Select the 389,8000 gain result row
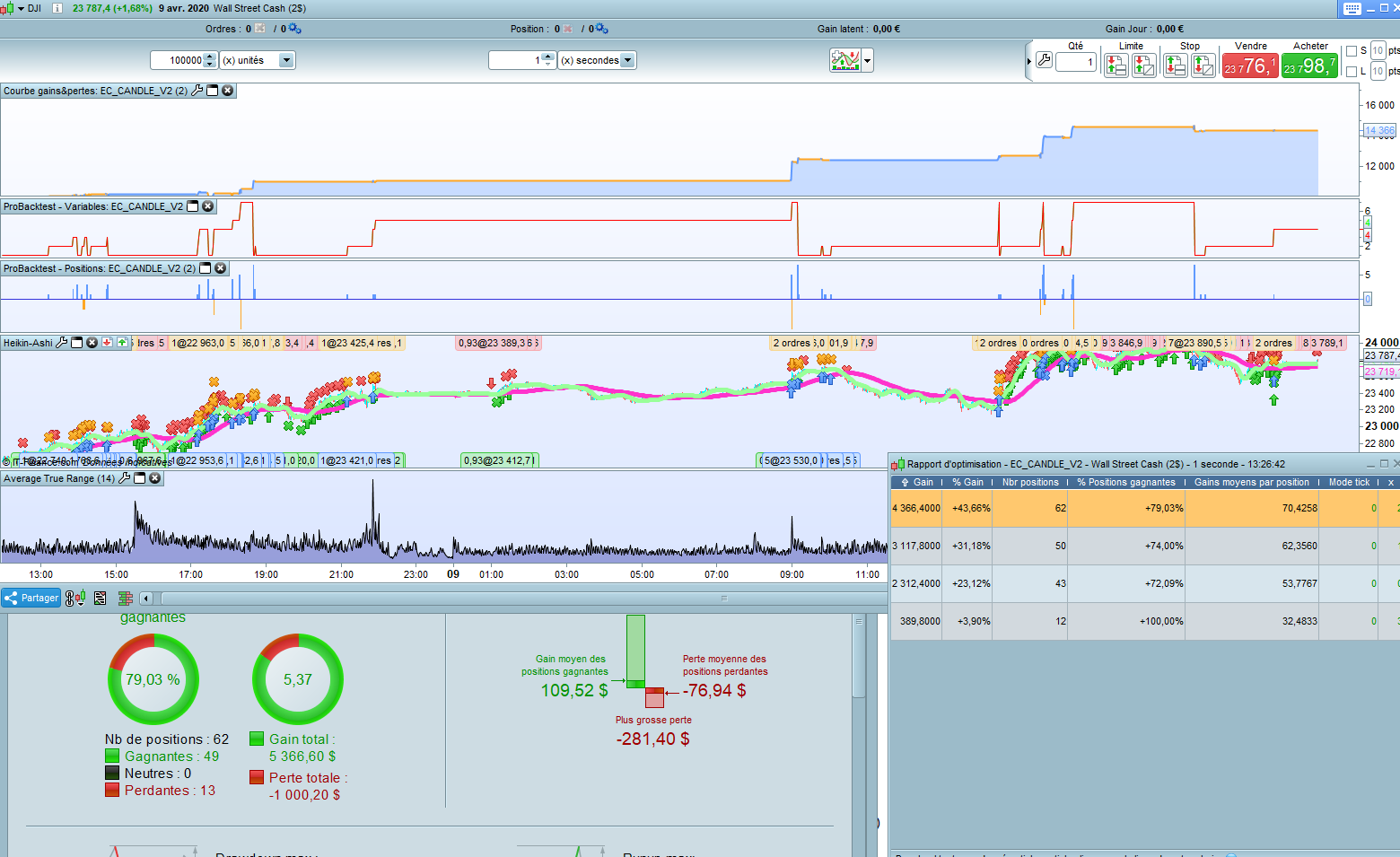1400x857 pixels. (x=1145, y=621)
